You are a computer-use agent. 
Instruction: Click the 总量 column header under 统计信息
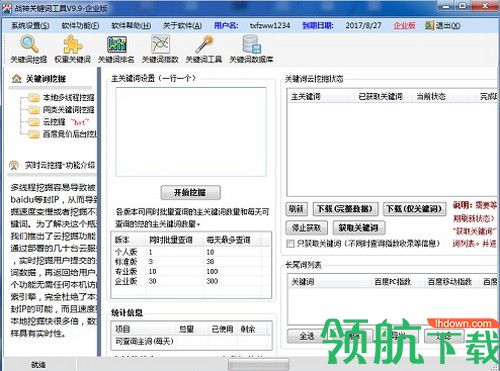pos(186,329)
